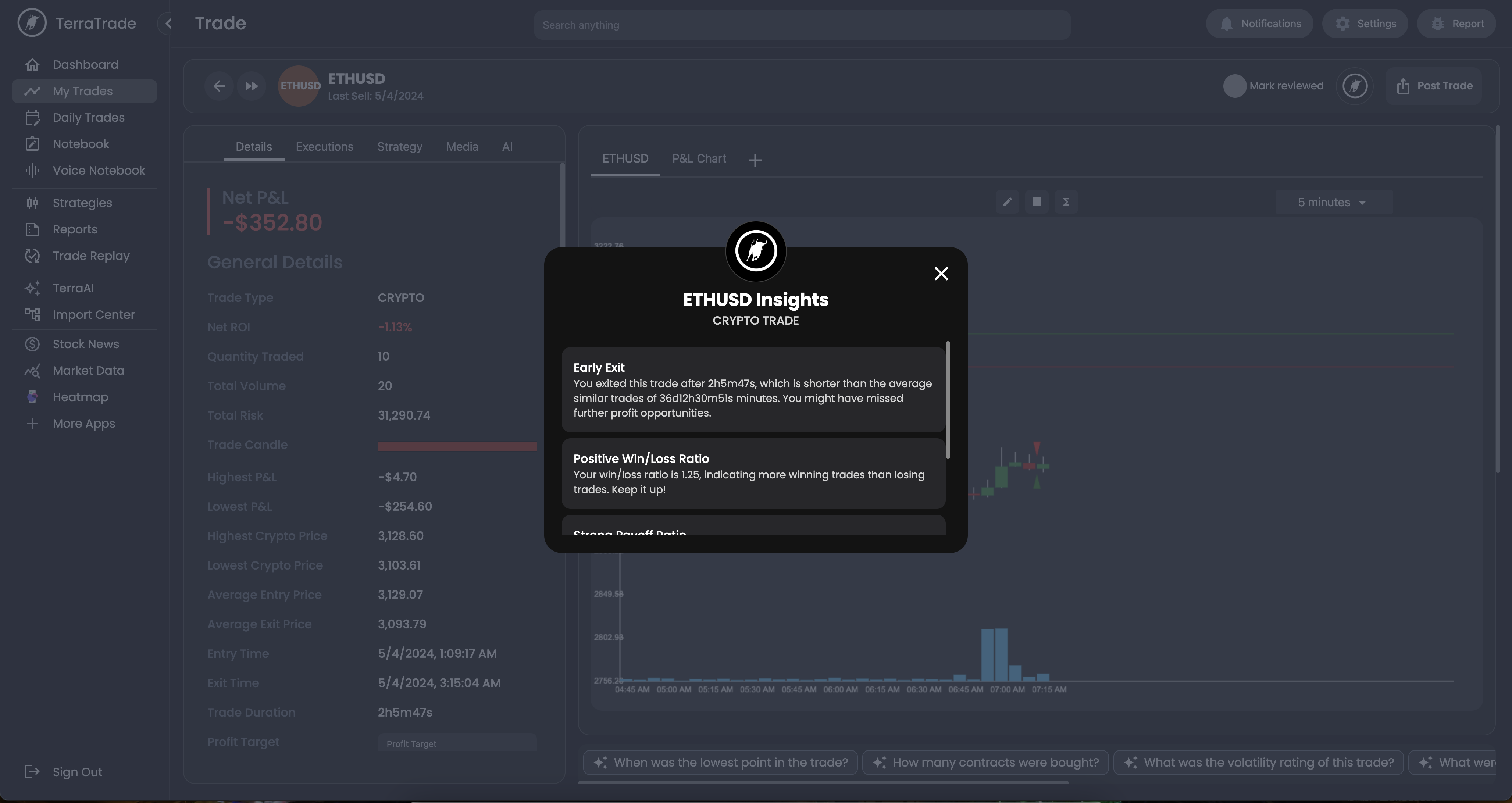
Task: Type in the Search anything field
Action: pyautogui.click(x=802, y=25)
